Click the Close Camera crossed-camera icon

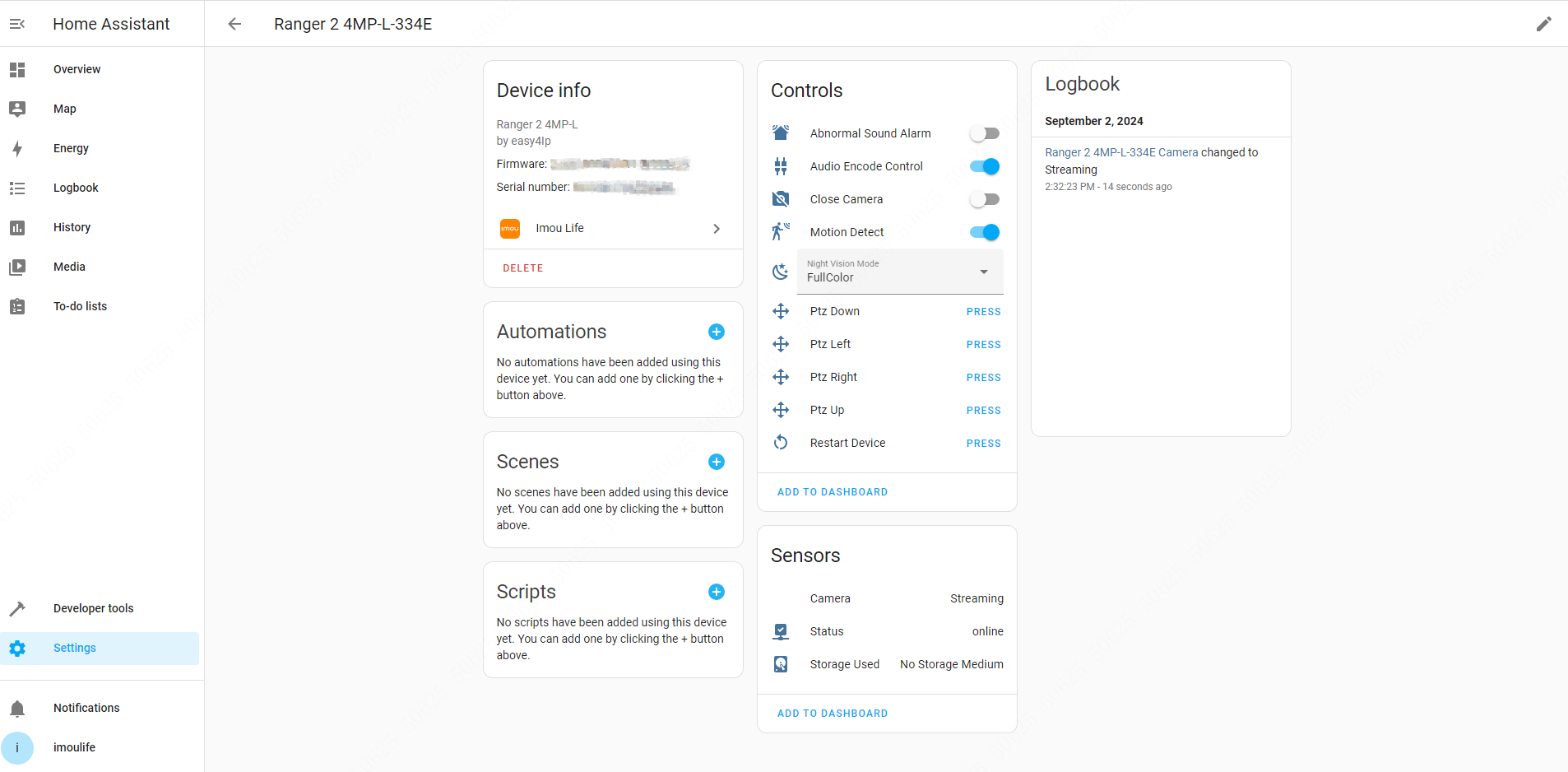pos(781,199)
